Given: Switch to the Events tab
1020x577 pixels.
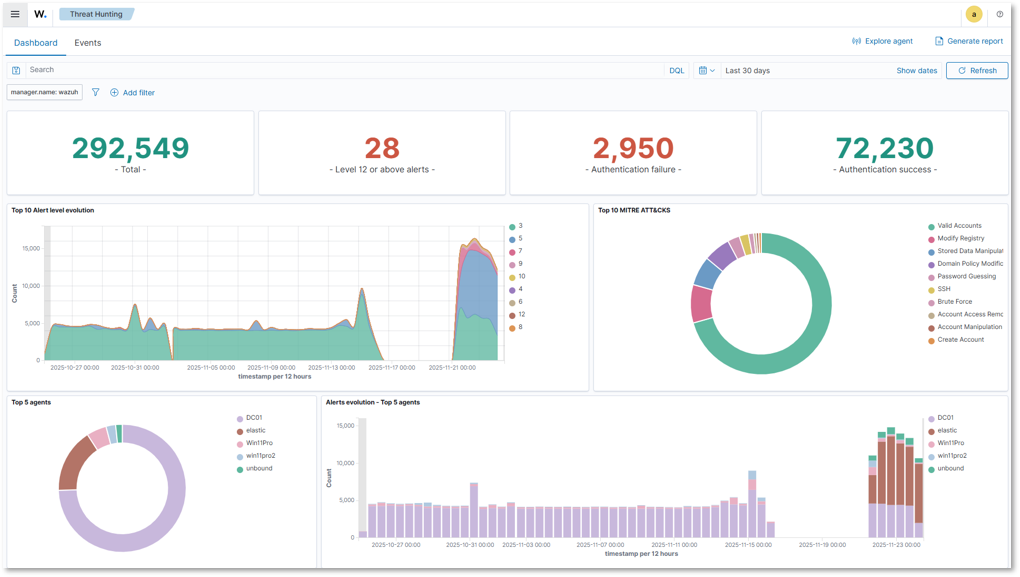Looking at the screenshot, I should (87, 42).
